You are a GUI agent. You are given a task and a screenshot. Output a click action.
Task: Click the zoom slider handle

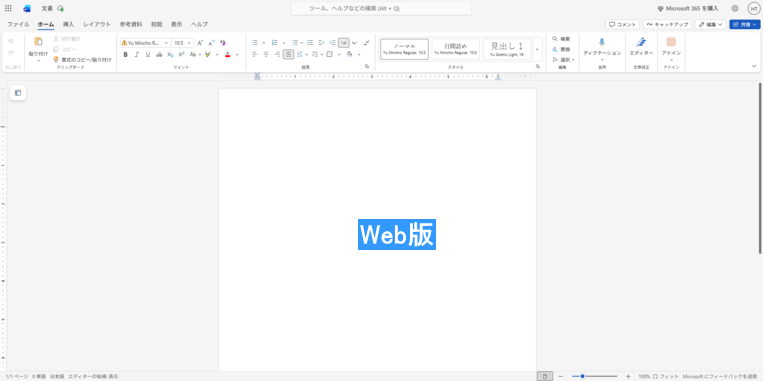pos(582,376)
